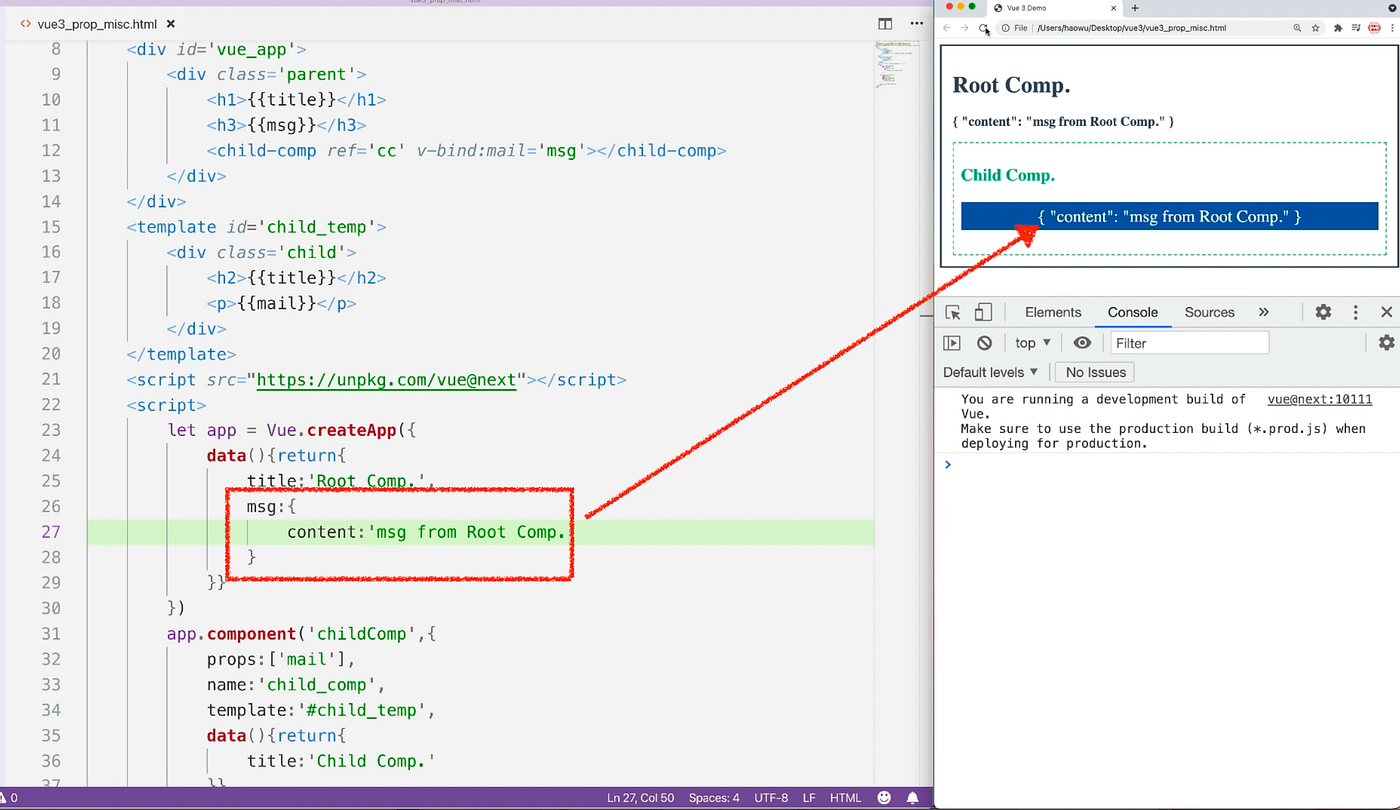This screenshot has width=1400, height=810.
Task: Show the console sidebar icon
Action: point(952,343)
